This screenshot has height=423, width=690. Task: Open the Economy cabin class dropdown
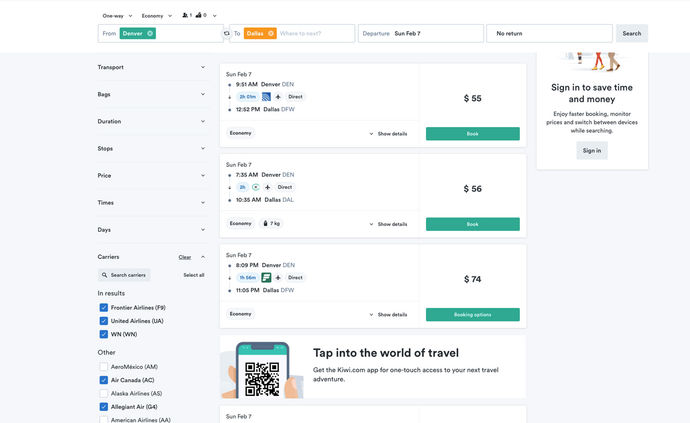click(156, 16)
